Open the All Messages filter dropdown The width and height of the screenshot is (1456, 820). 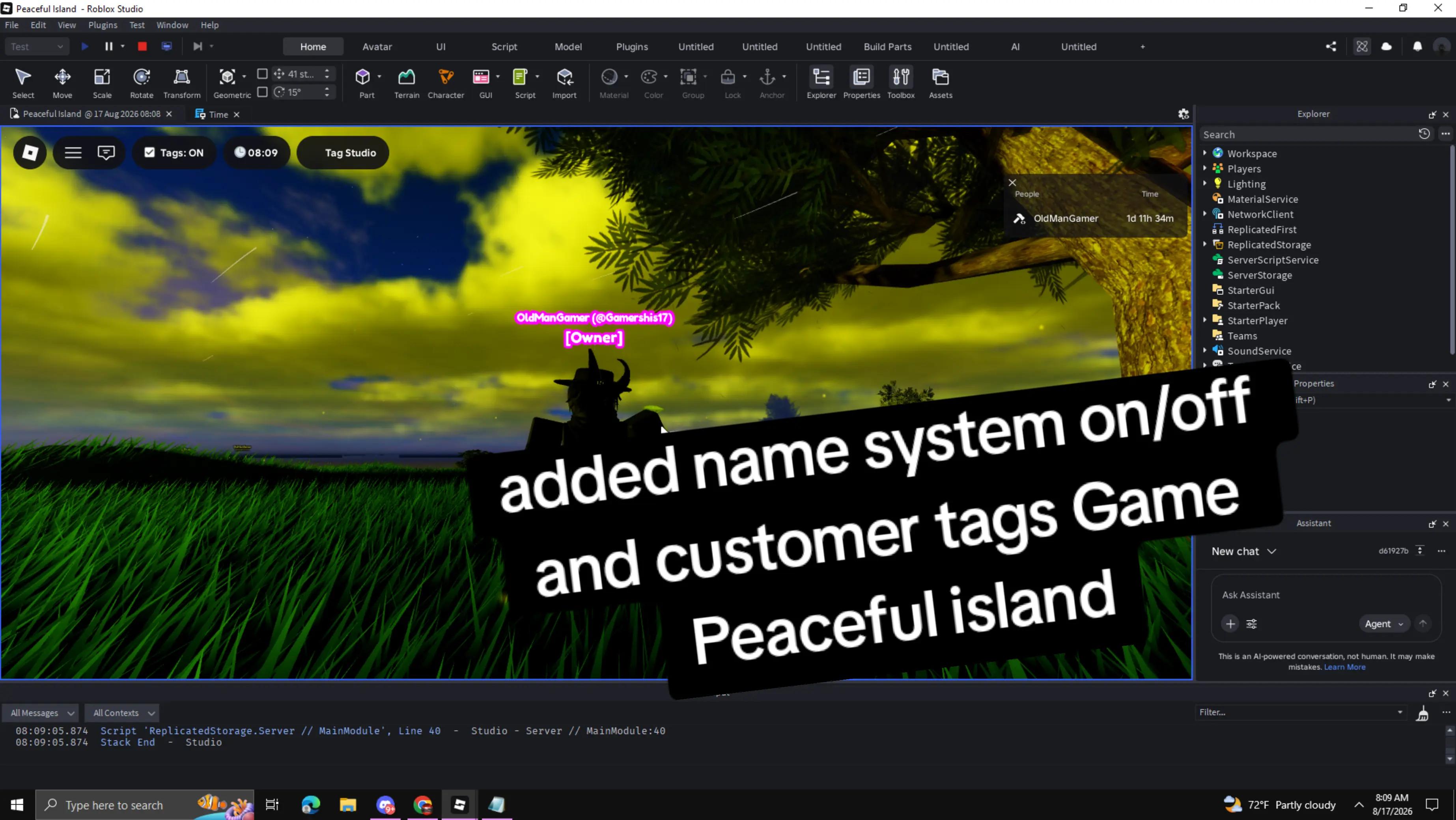point(41,713)
